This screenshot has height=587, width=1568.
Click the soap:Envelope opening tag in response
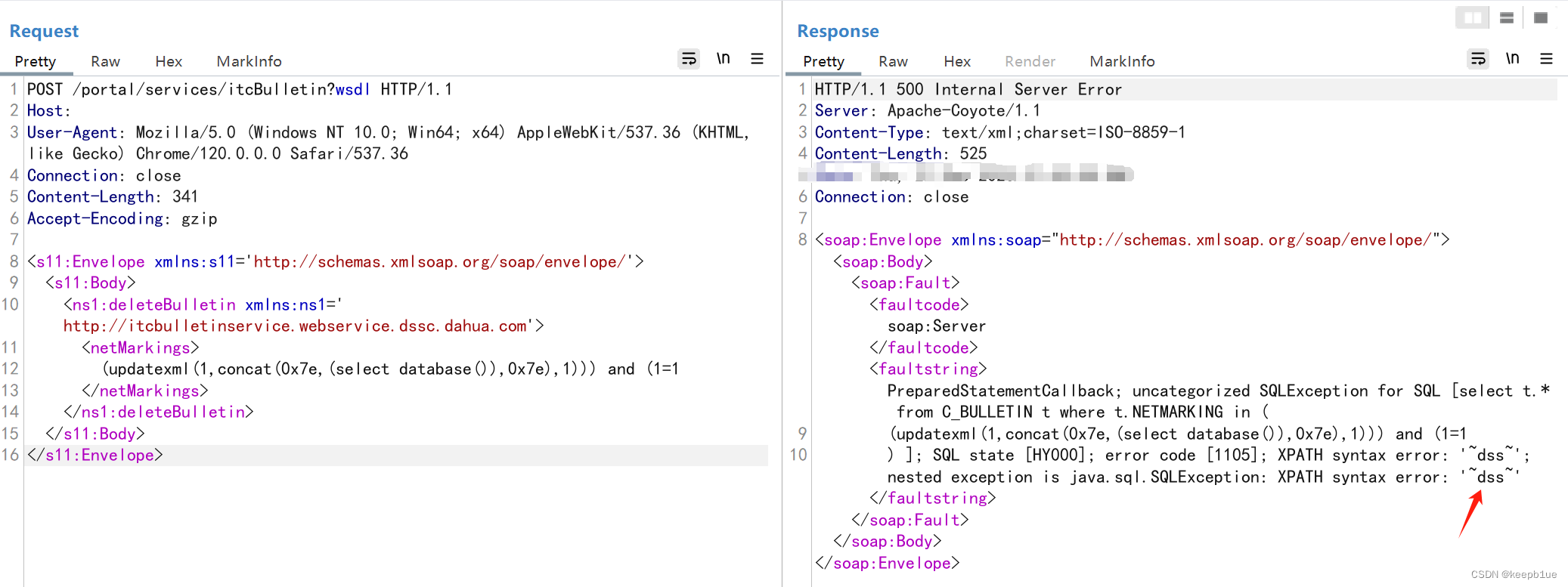[x=1133, y=239]
